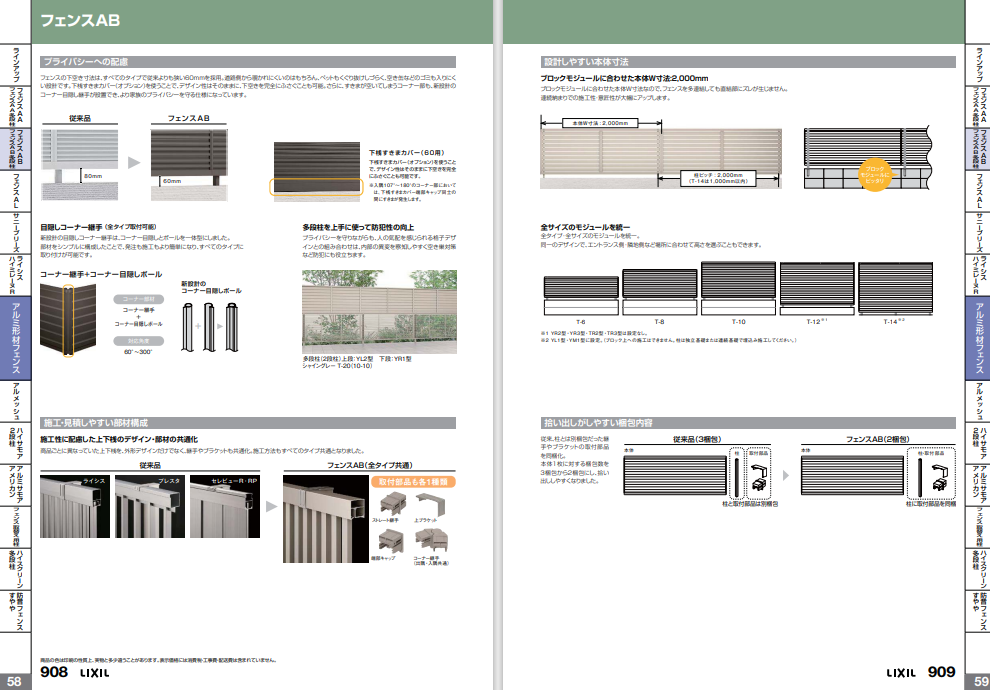The height and width of the screenshot is (690, 990).
Task: Click the corner joint fence photo
Action: click(x=68, y=319)
